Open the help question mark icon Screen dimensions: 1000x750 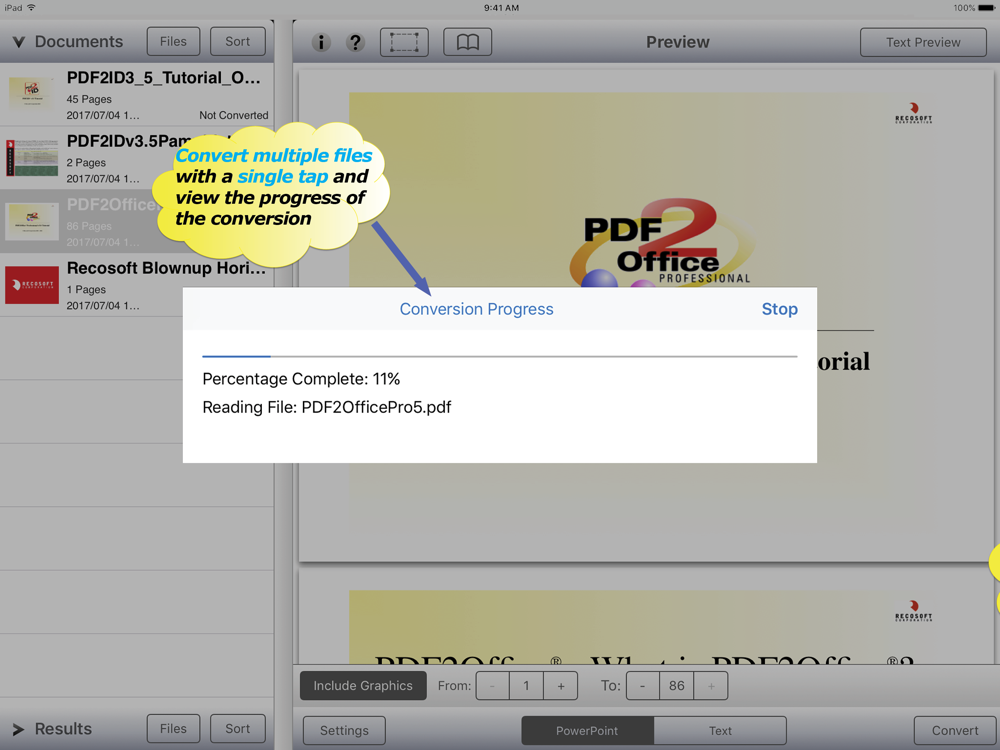(355, 42)
